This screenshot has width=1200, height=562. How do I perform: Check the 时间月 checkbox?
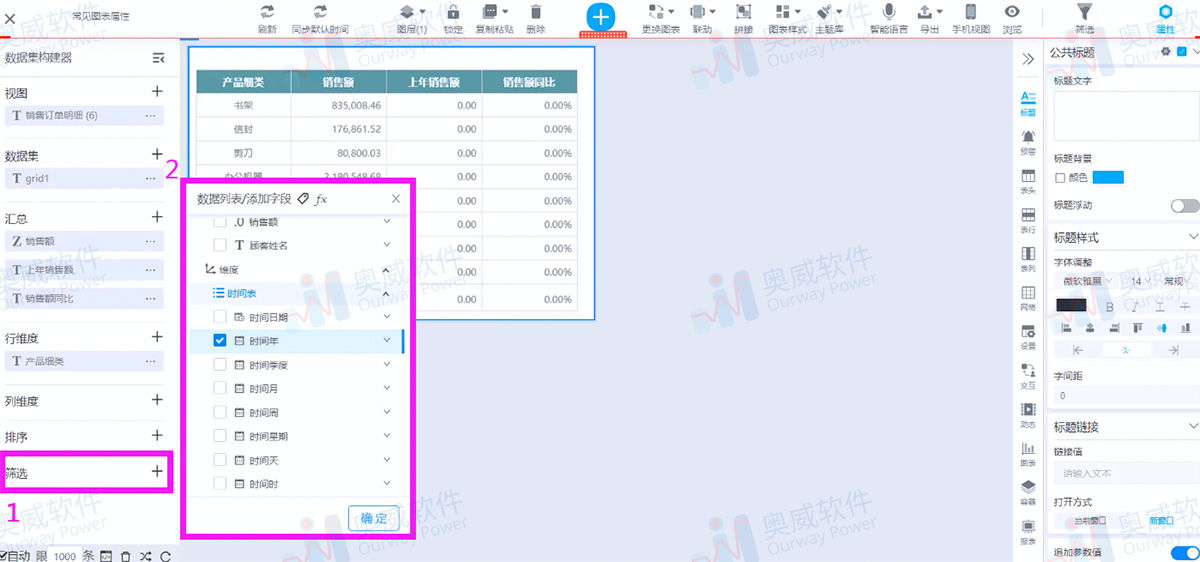220,389
